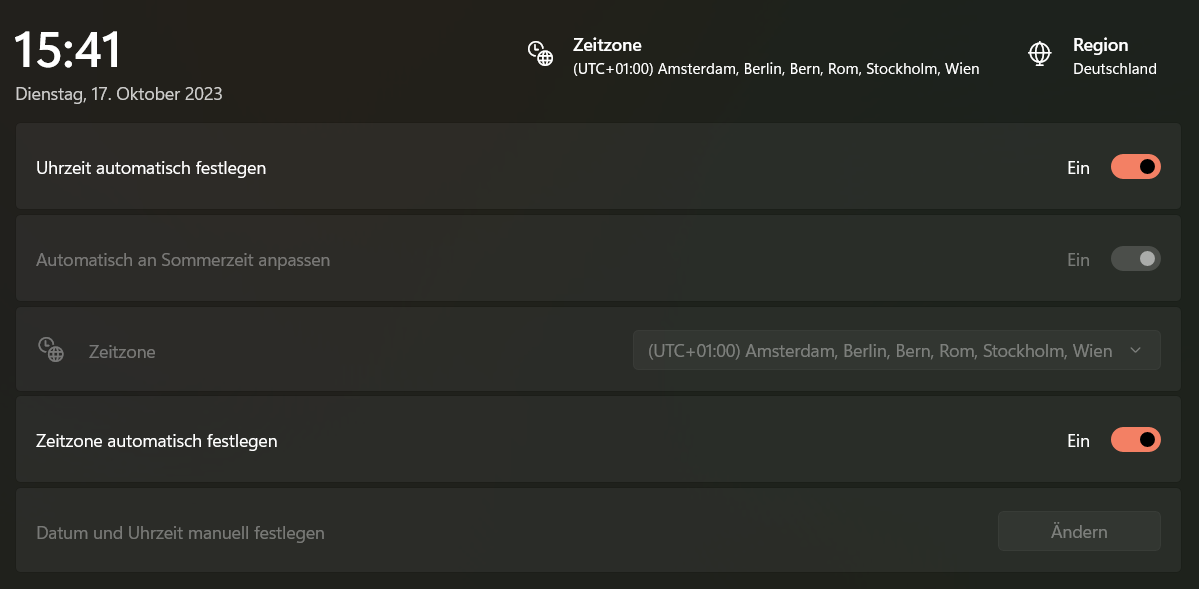Screen dimensions: 1199x589
Task: Click 'Datum und Uhrzeit manuell festlegen' label
Action: 180,533
